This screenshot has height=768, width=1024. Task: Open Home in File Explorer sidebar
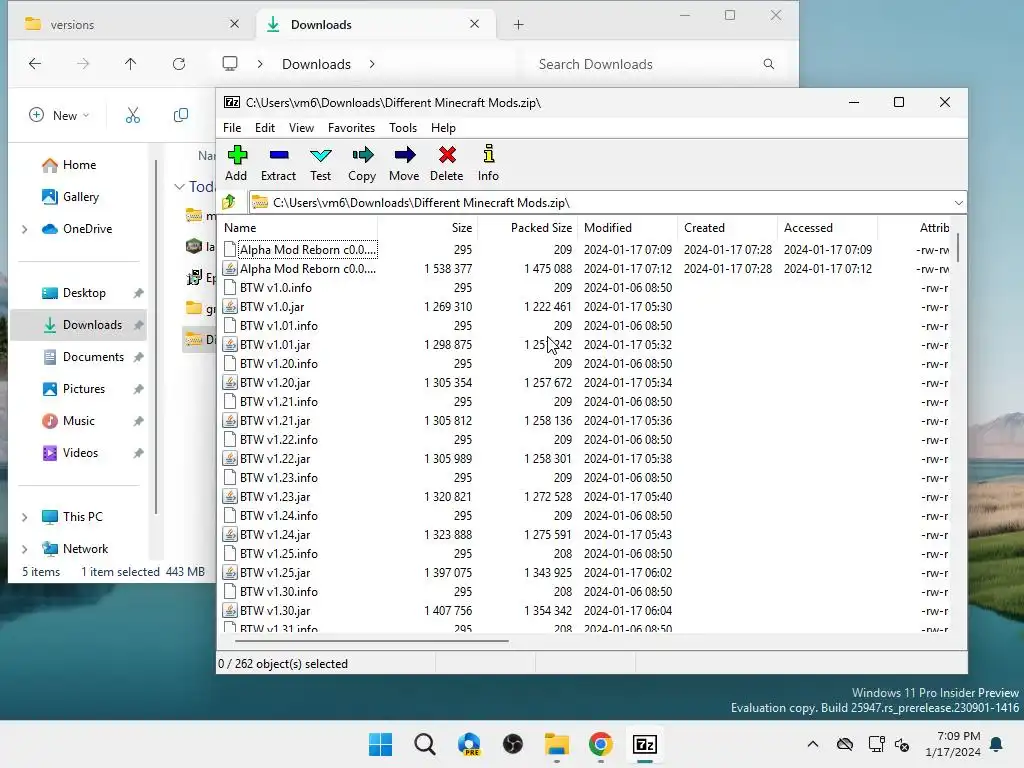tap(69, 165)
